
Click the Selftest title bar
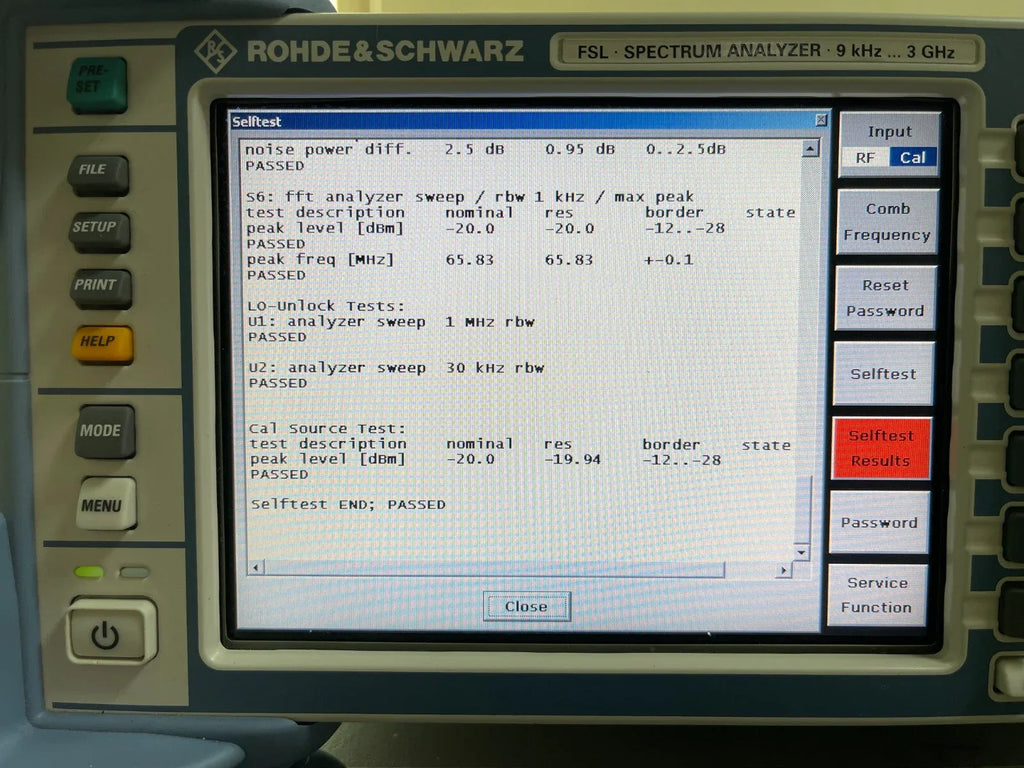tap(529, 121)
